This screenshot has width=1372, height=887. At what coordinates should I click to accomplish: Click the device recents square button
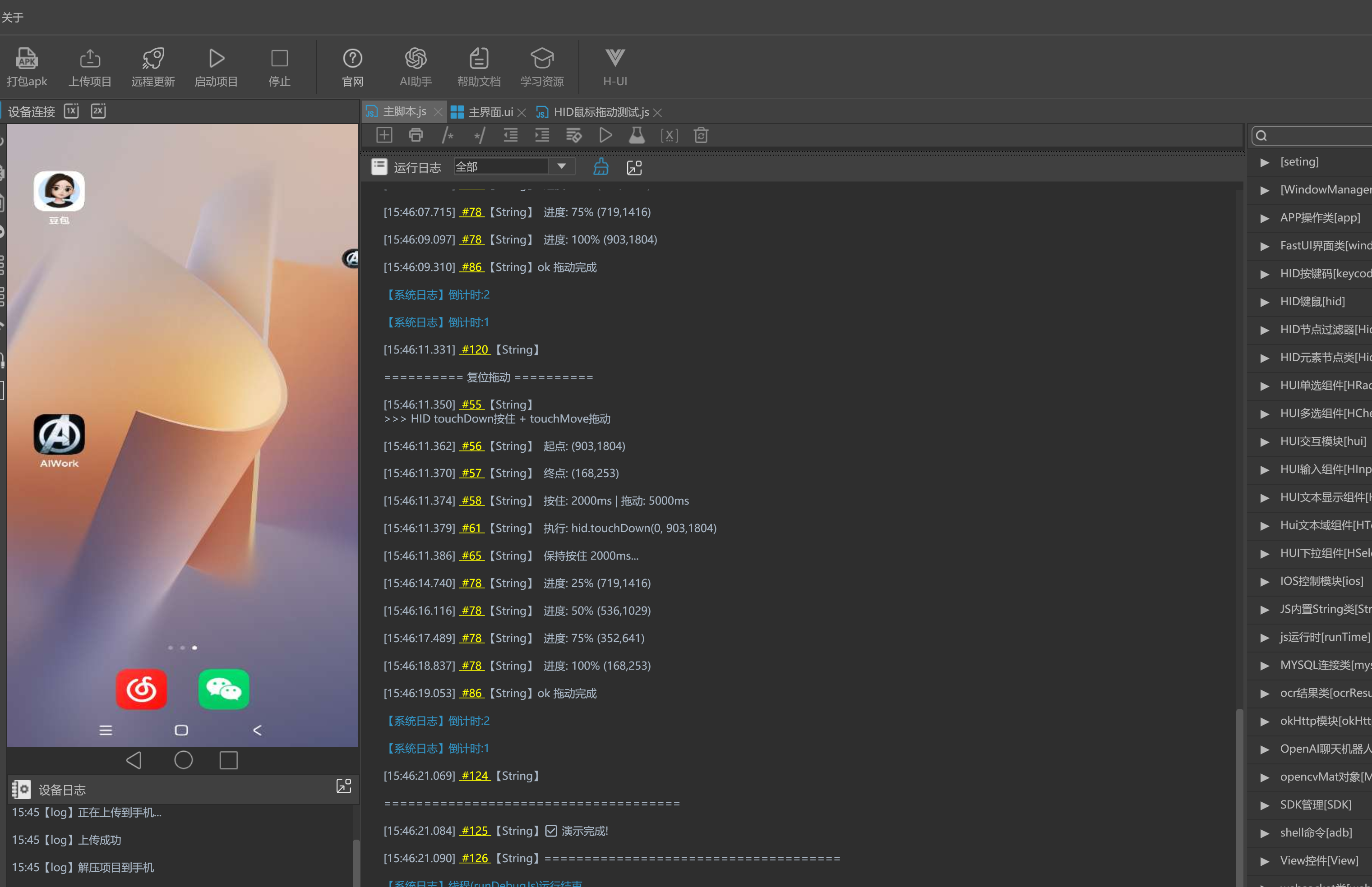pyautogui.click(x=229, y=760)
